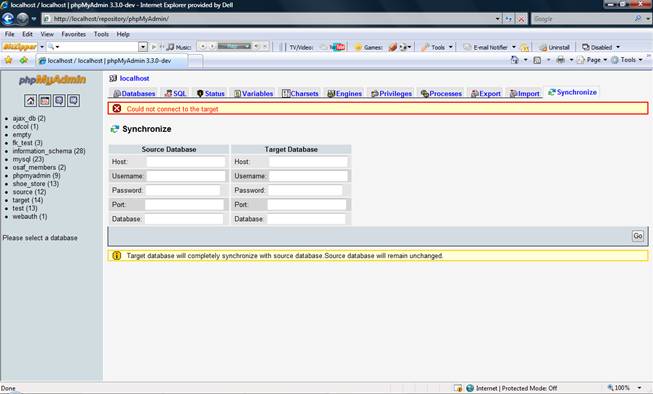Expand the address bar dropdown arrow
Viewport: 653px width, 394px height.
pos(498,19)
